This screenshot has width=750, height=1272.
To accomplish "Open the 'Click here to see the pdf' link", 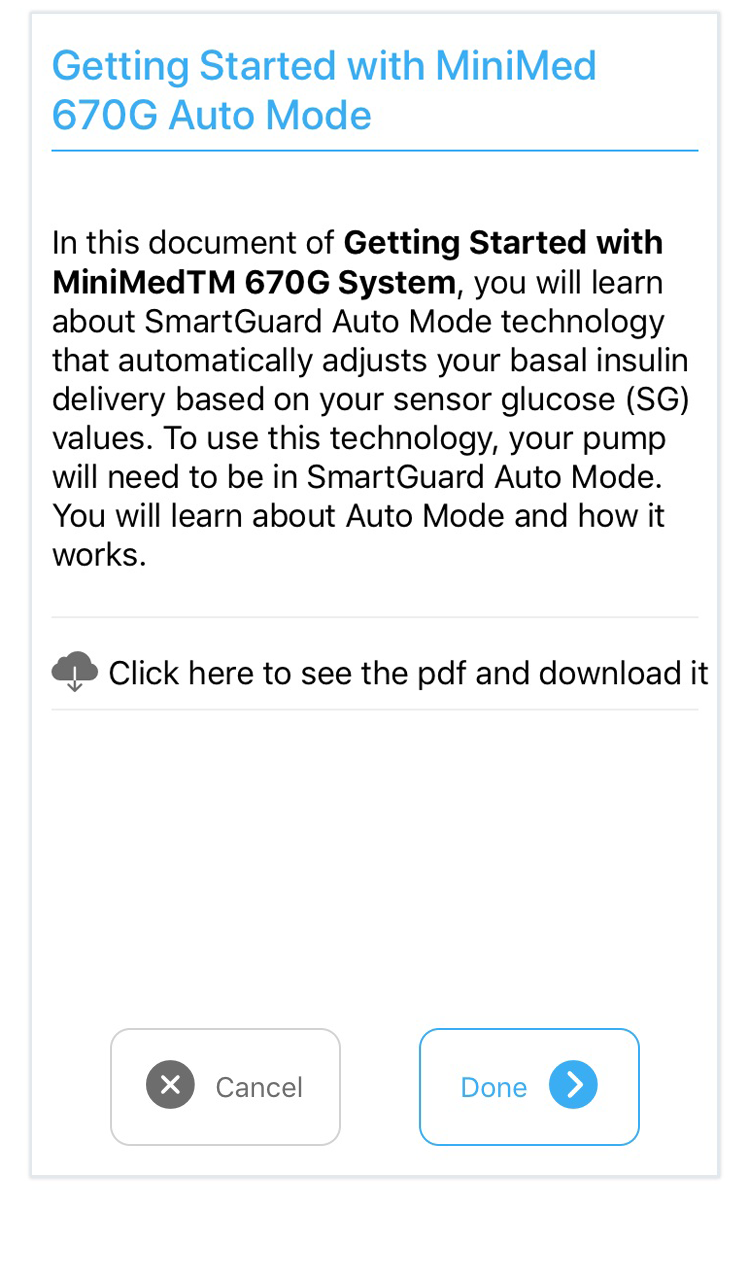I will (408, 673).
